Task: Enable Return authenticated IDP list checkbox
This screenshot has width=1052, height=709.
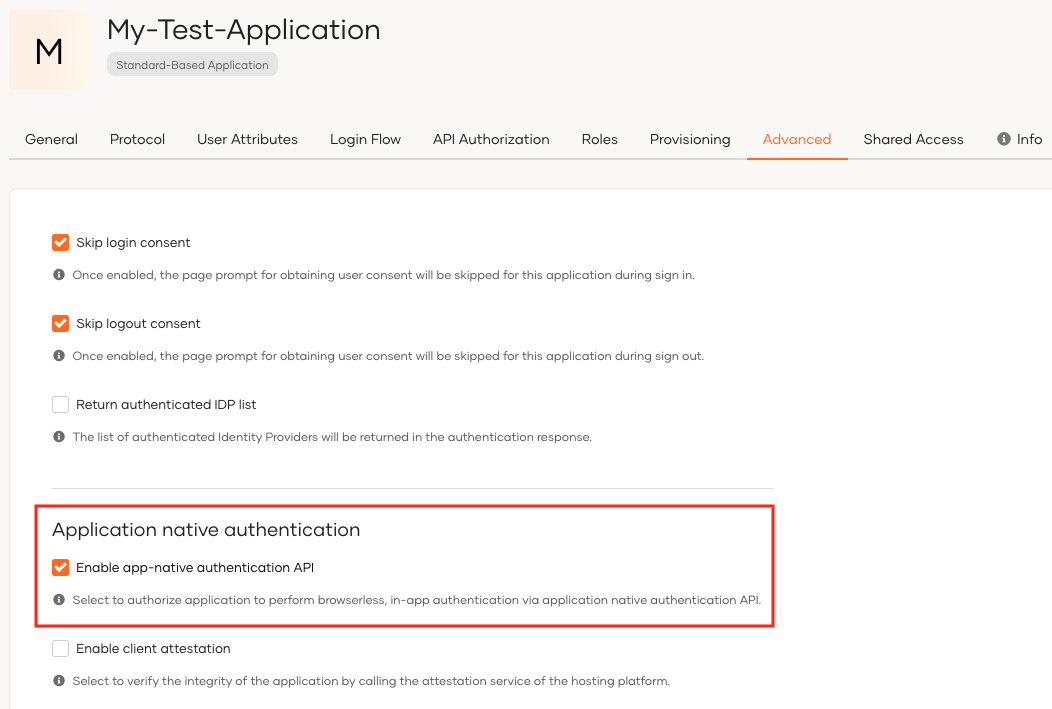Action: (x=60, y=404)
